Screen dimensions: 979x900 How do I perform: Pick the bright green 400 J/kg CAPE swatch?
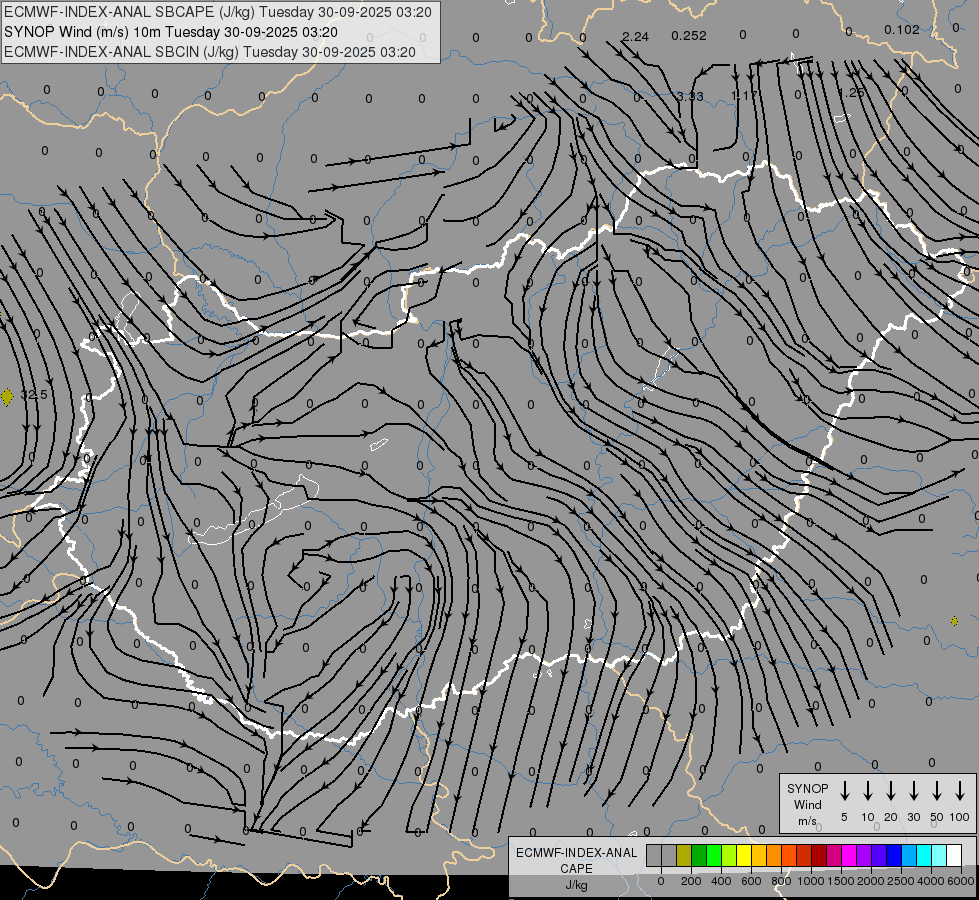coord(714,856)
